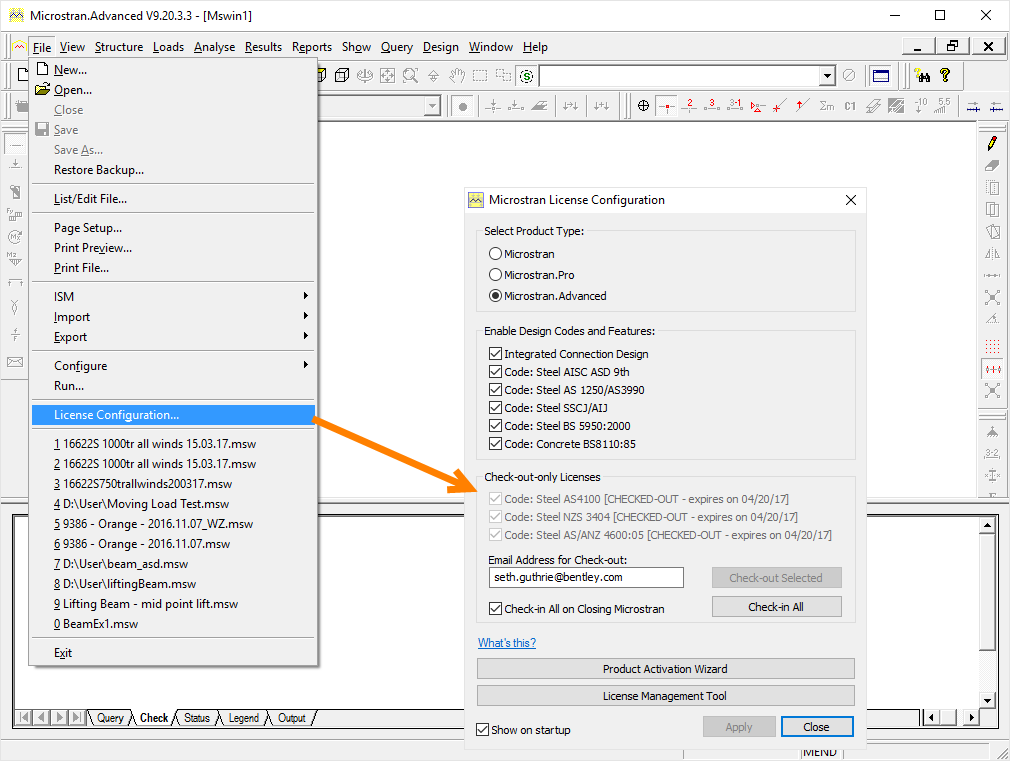Click the Mx torsion diagram icon
The image size is (1010, 761).
click(15, 236)
